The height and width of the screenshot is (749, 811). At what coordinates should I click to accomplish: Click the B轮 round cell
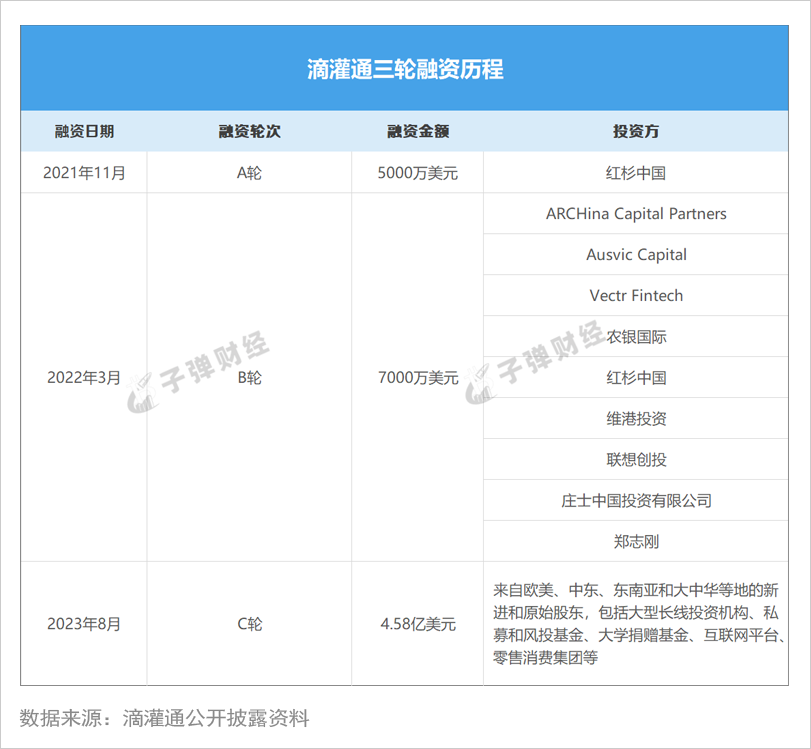[x=249, y=378]
